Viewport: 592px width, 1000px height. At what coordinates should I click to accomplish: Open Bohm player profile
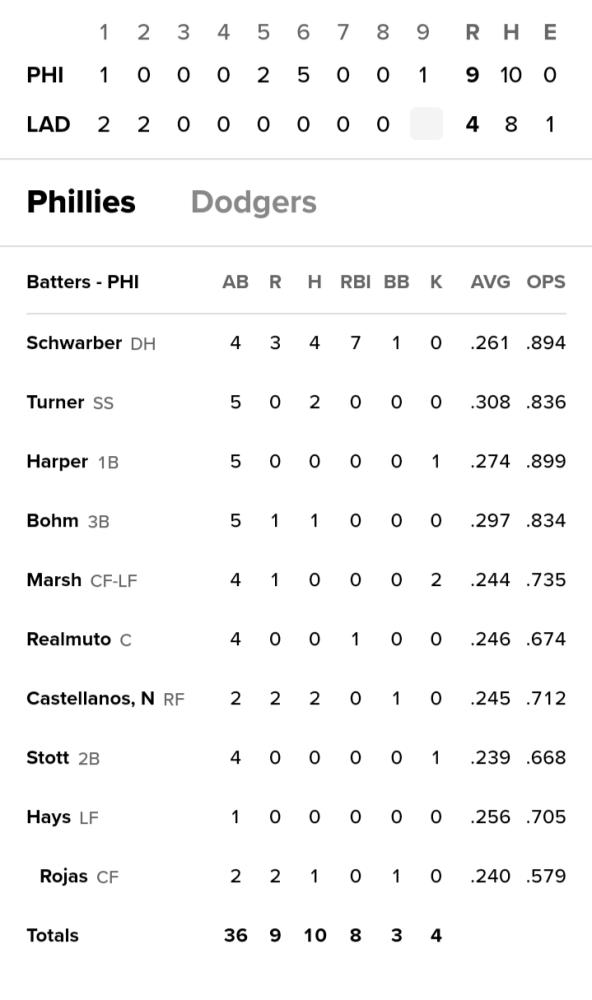click(52, 521)
